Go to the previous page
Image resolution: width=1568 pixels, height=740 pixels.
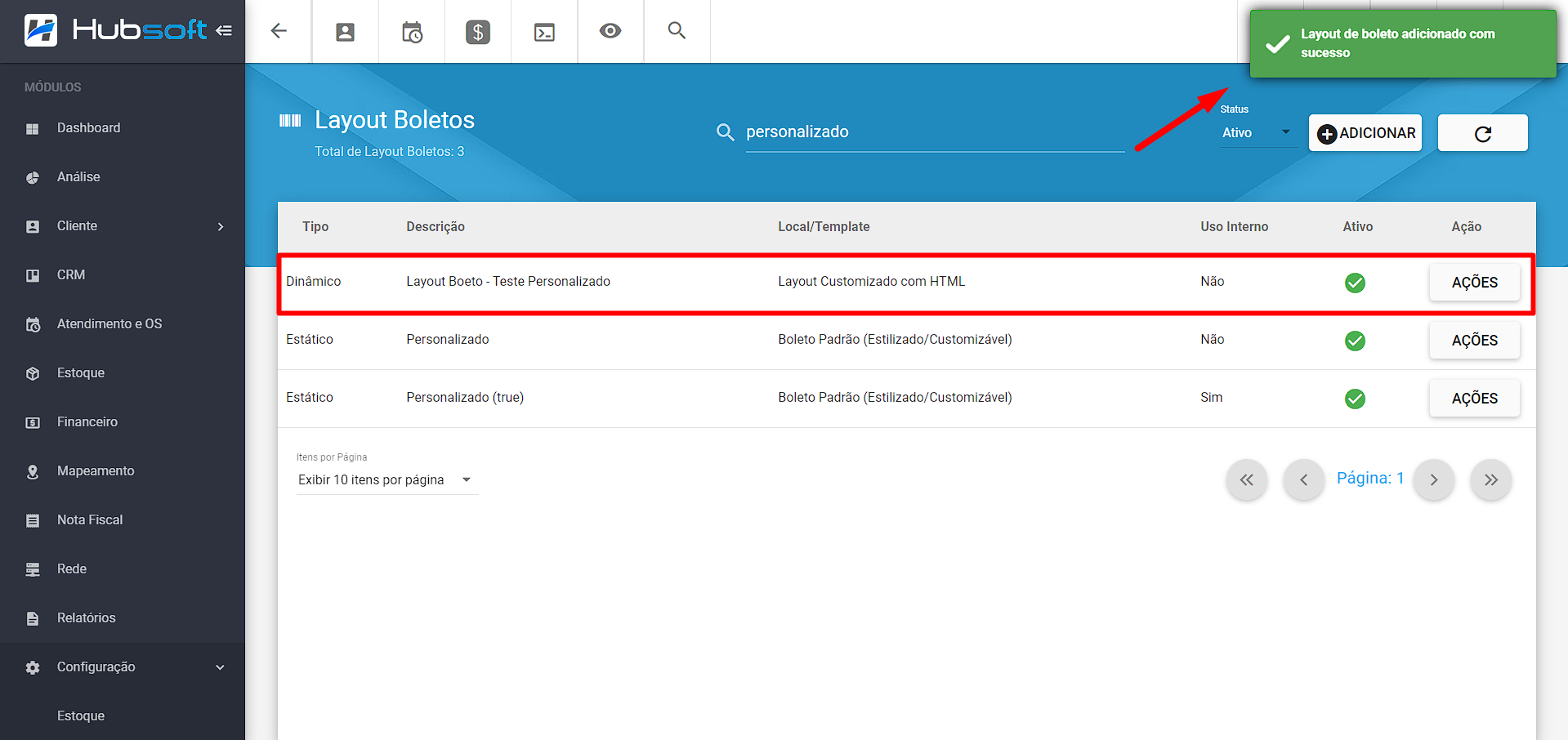[x=1303, y=479]
